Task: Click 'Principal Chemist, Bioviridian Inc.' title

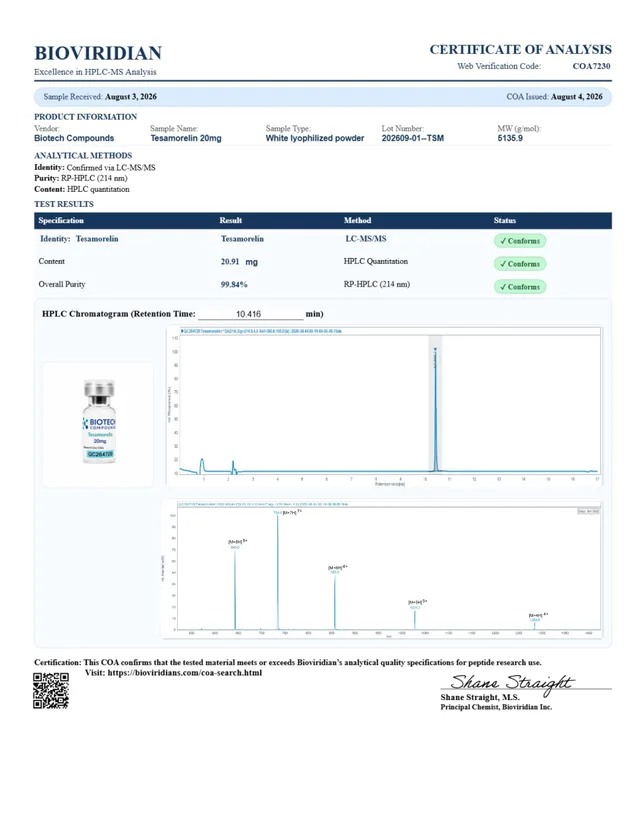Action: point(496,707)
